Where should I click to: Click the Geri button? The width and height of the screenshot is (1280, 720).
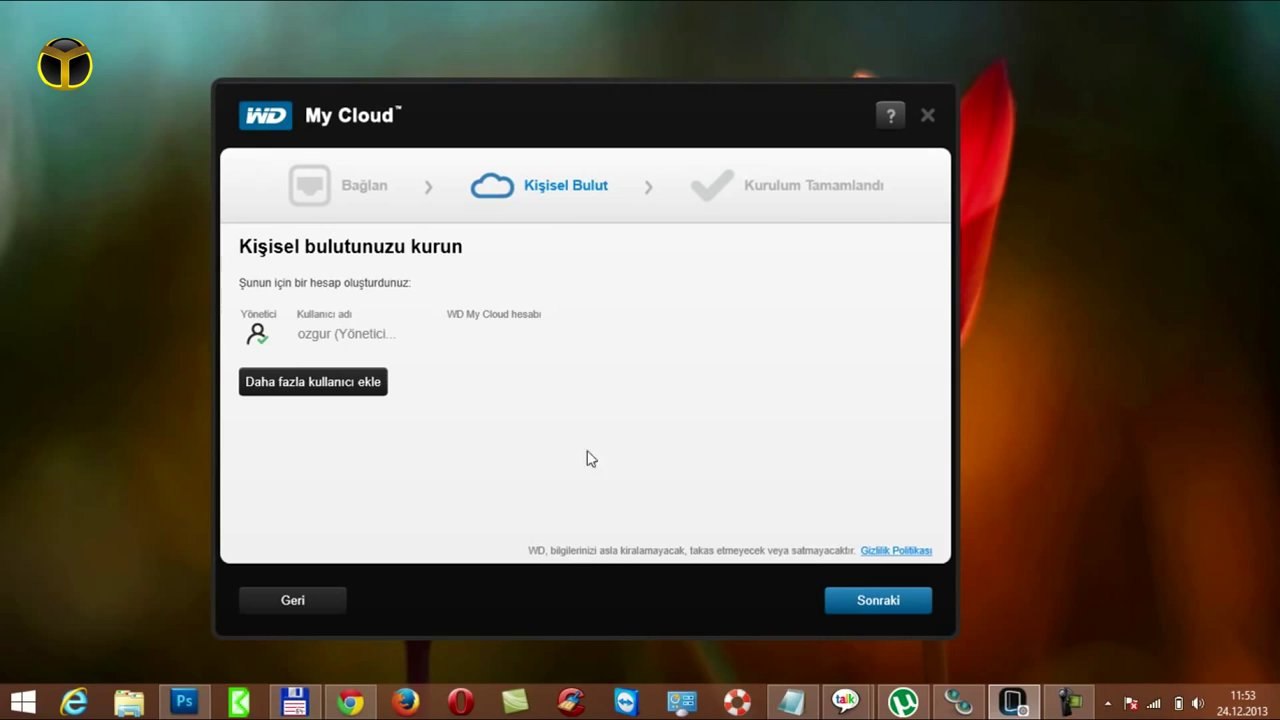click(293, 600)
